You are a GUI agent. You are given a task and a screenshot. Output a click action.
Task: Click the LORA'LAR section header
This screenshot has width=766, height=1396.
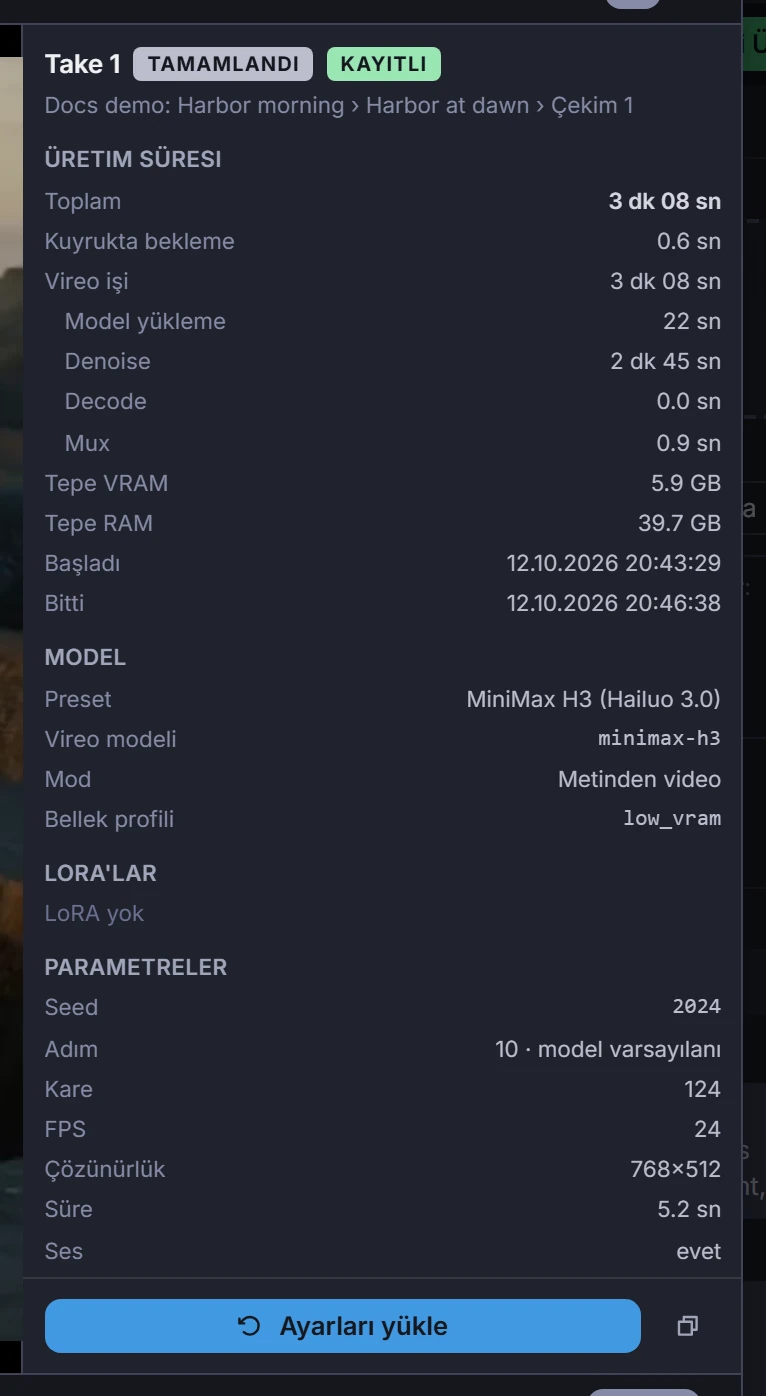point(101,873)
